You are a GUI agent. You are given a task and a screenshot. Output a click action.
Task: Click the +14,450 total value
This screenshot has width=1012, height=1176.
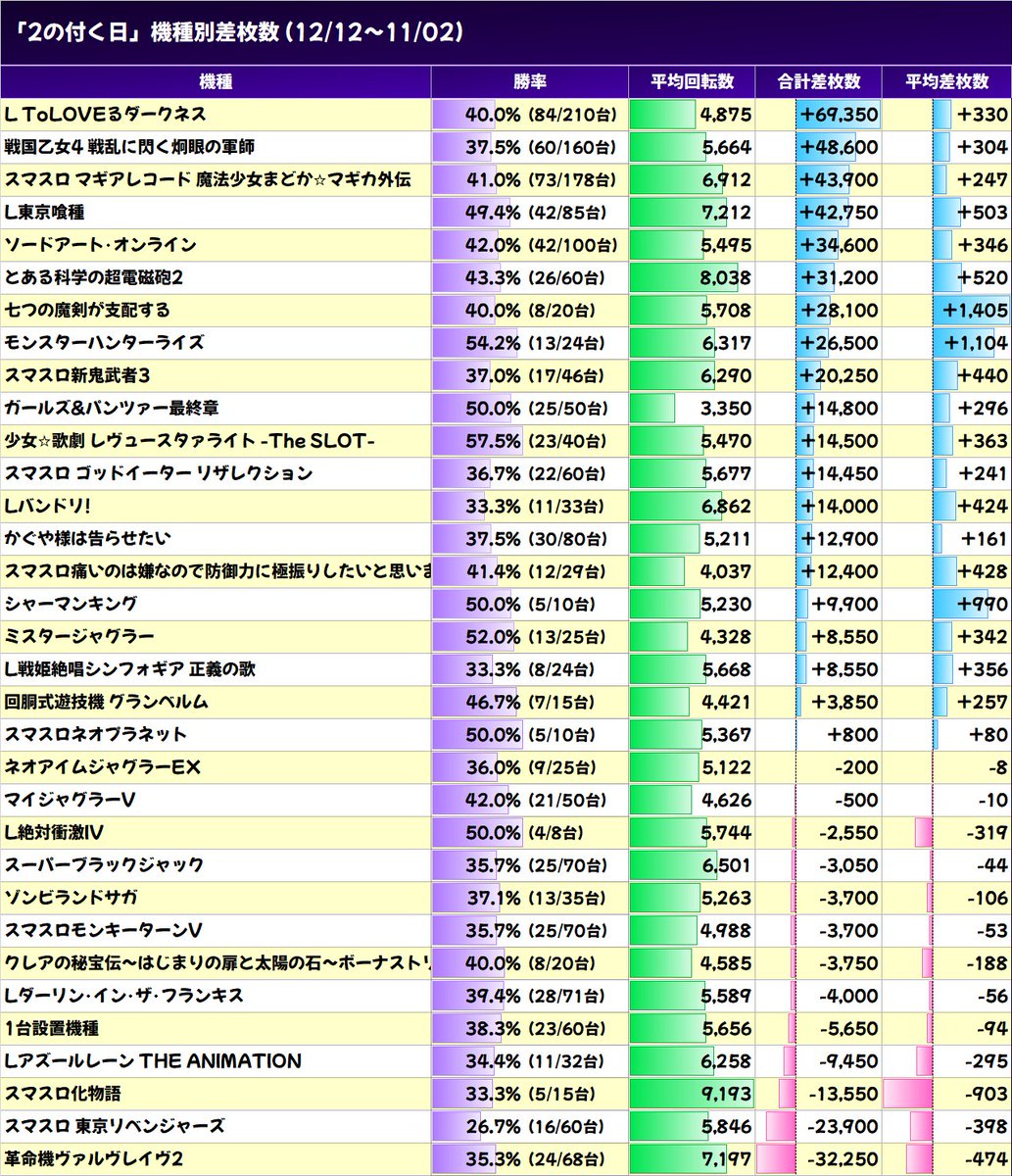(839, 473)
